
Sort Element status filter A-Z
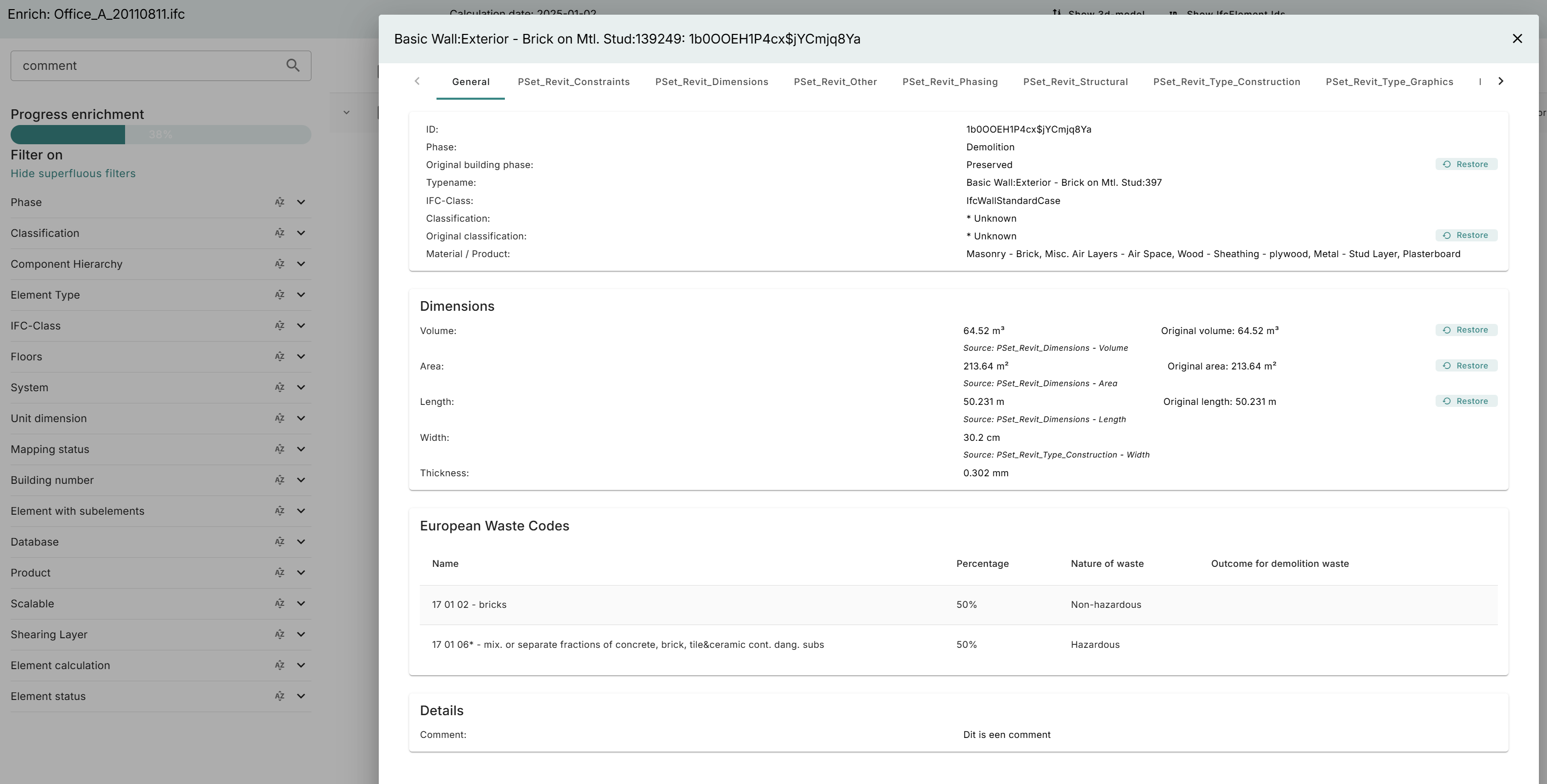(x=279, y=696)
